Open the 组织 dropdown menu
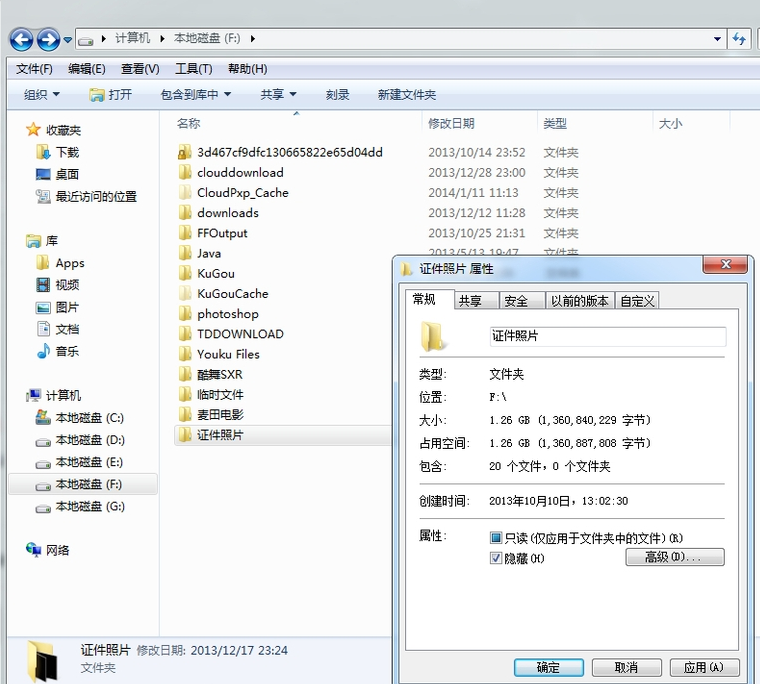The width and height of the screenshot is (760, 684). click(x=42, y=94)
